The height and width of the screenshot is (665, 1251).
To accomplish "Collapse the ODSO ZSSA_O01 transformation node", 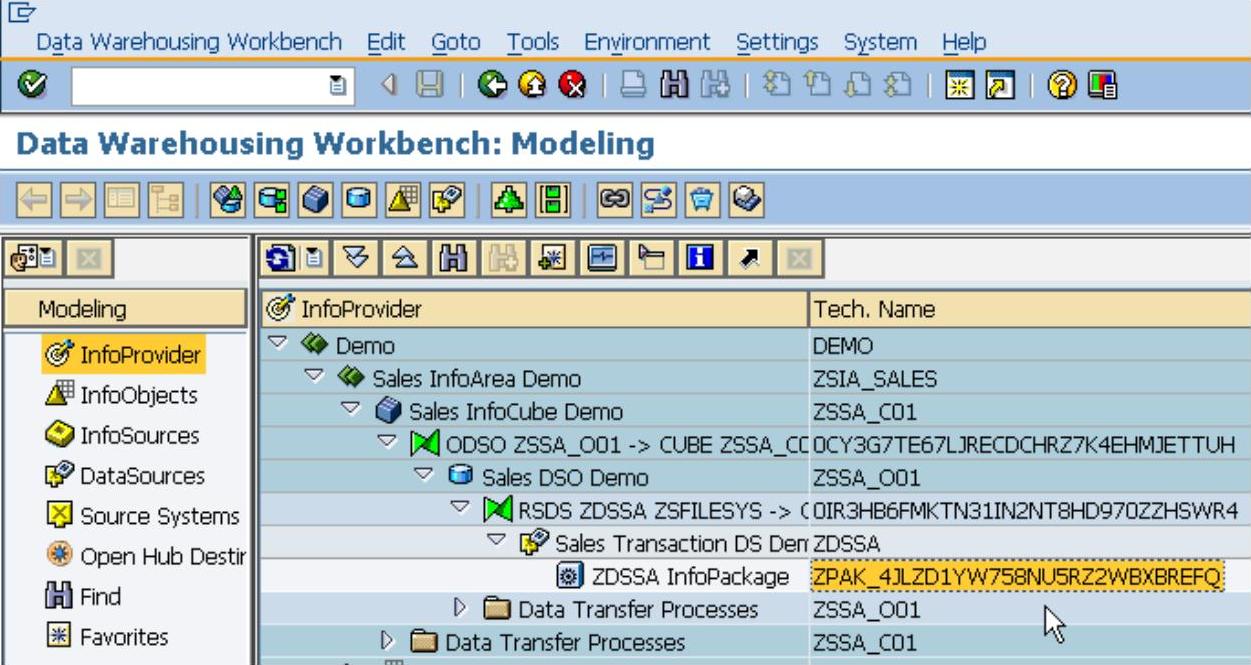I will (388, 442).
